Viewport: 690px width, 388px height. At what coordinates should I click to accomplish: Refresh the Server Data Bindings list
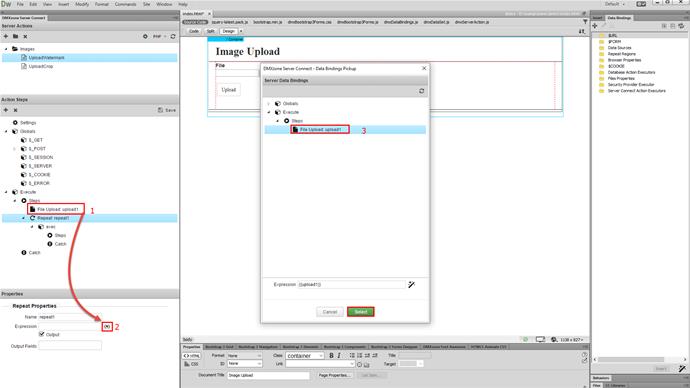tap(422, 91)
